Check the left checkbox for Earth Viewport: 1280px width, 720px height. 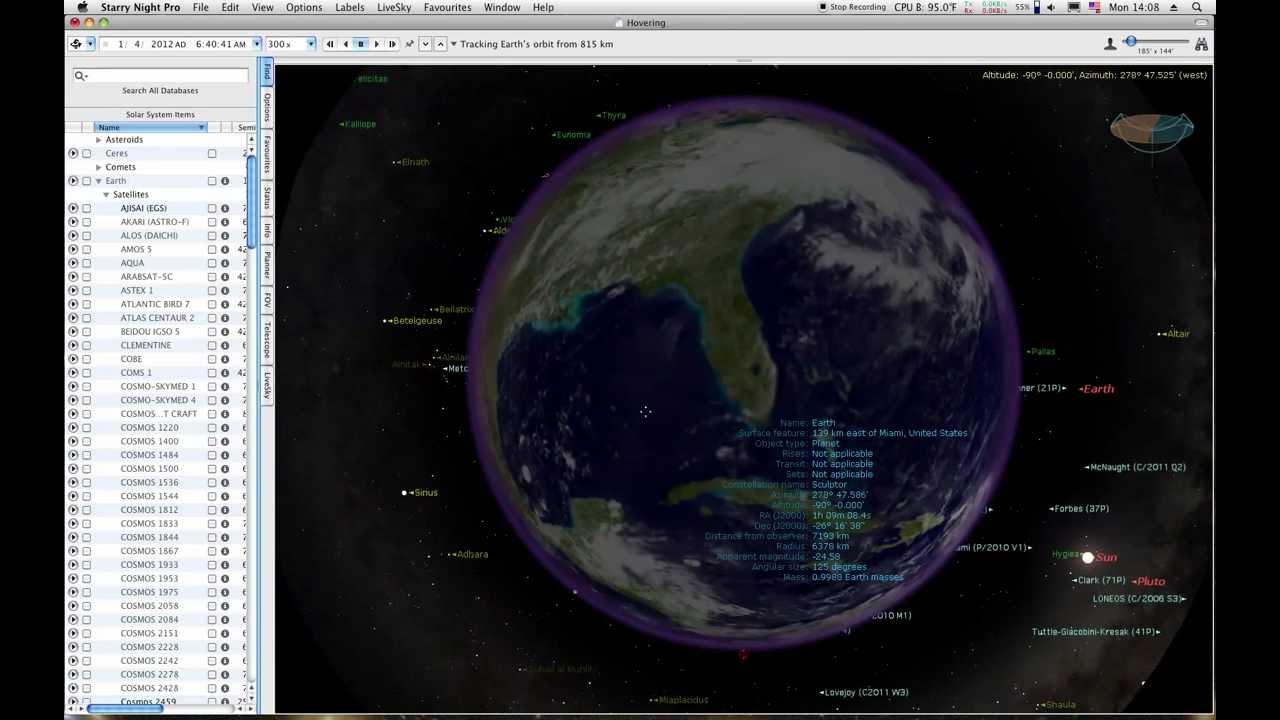(87, 181)
